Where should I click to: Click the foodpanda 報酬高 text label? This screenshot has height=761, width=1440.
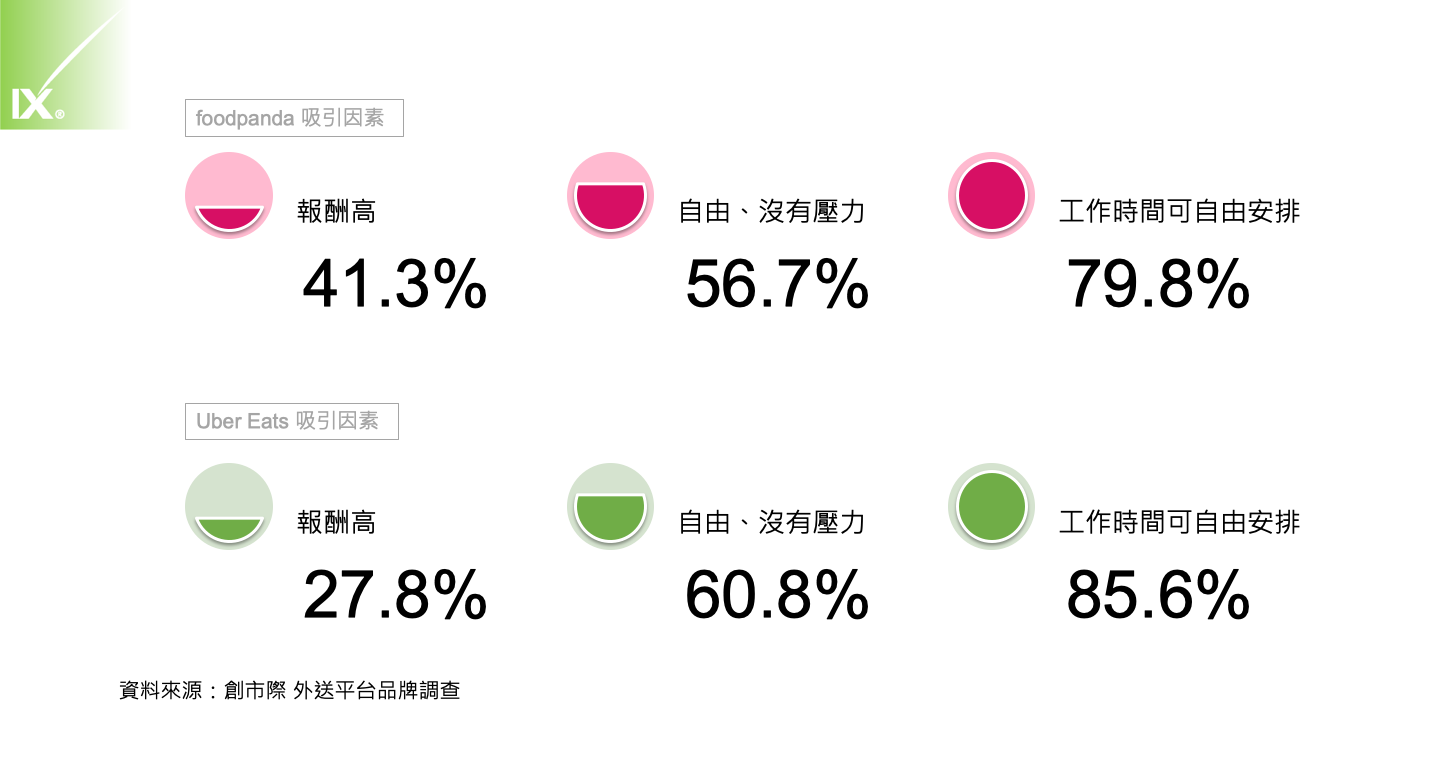click(336, 212)
